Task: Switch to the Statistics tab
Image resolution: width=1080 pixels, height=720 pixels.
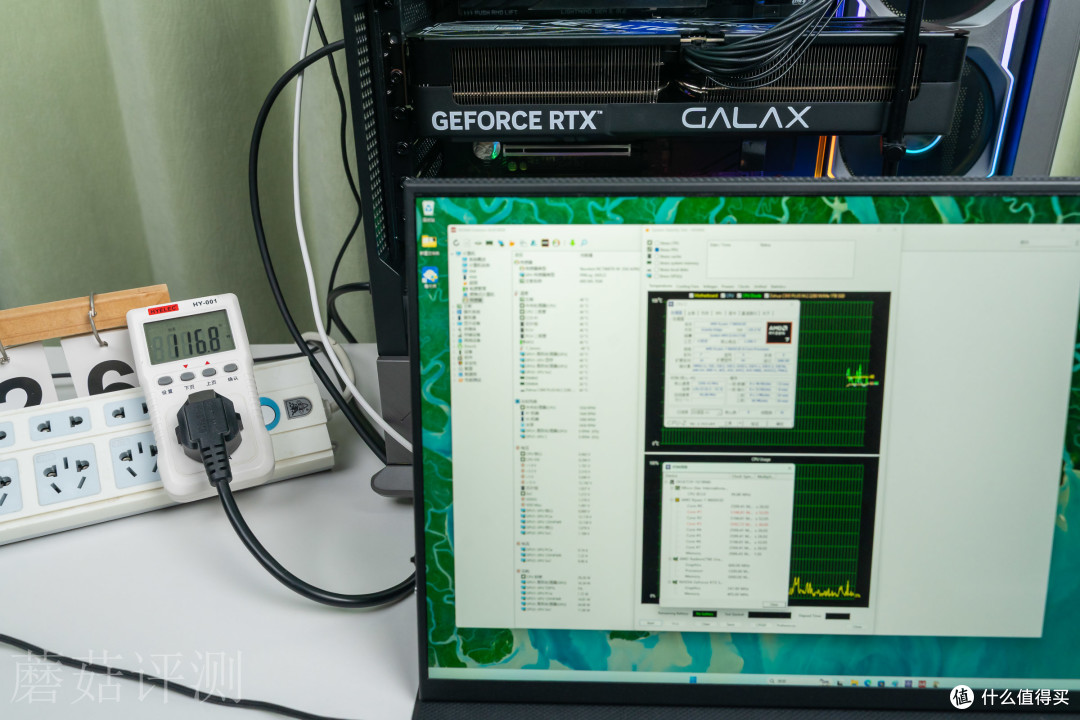Action: pos(778,287)
